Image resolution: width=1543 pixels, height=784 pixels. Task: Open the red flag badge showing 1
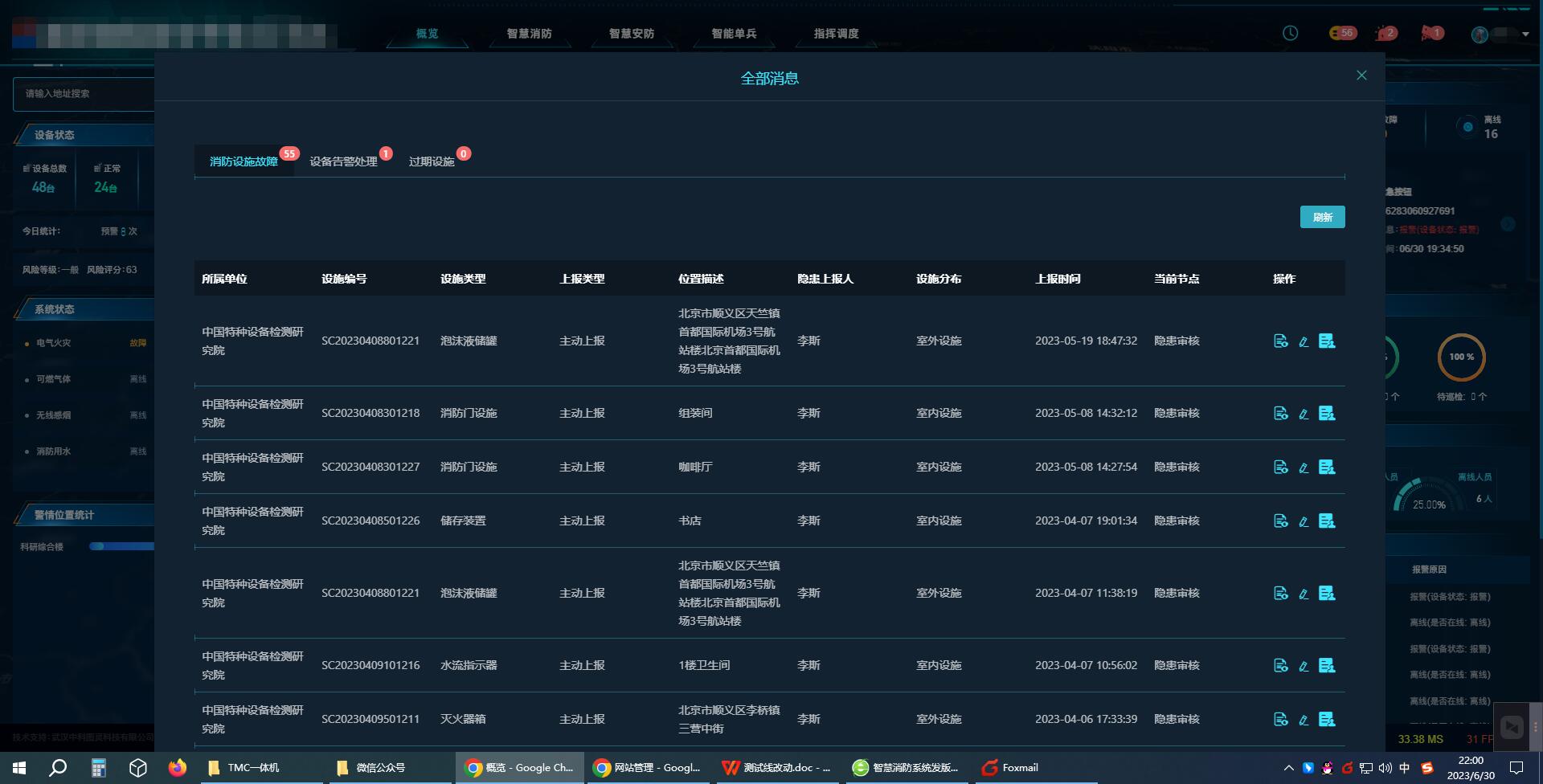point(1432,33)
